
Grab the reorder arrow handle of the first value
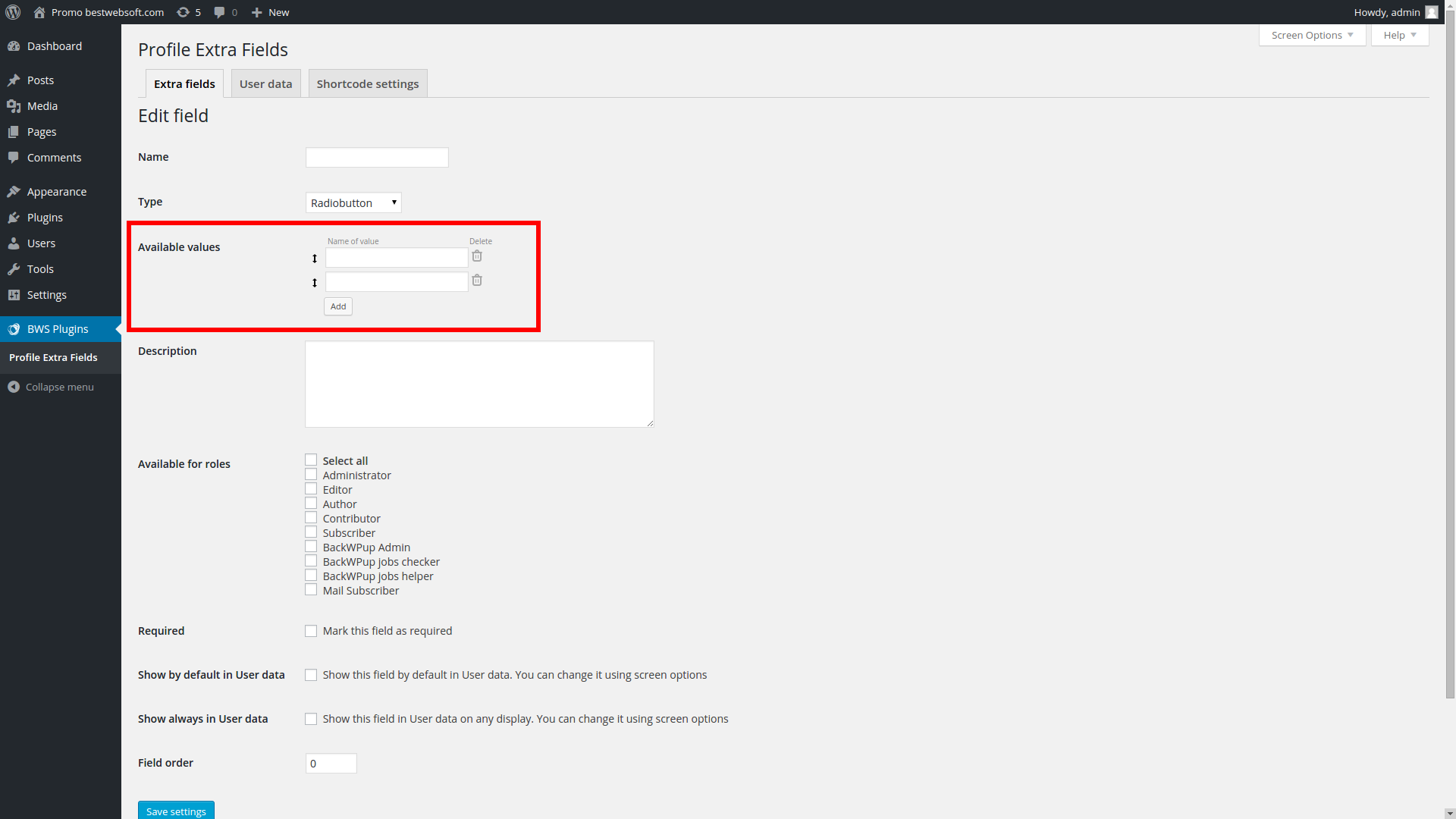coord(315,259)
